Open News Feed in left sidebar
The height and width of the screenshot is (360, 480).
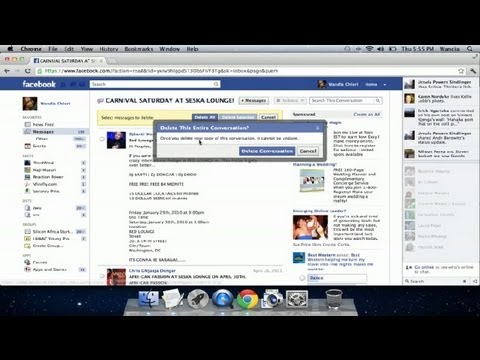click(x=43, y=124)
